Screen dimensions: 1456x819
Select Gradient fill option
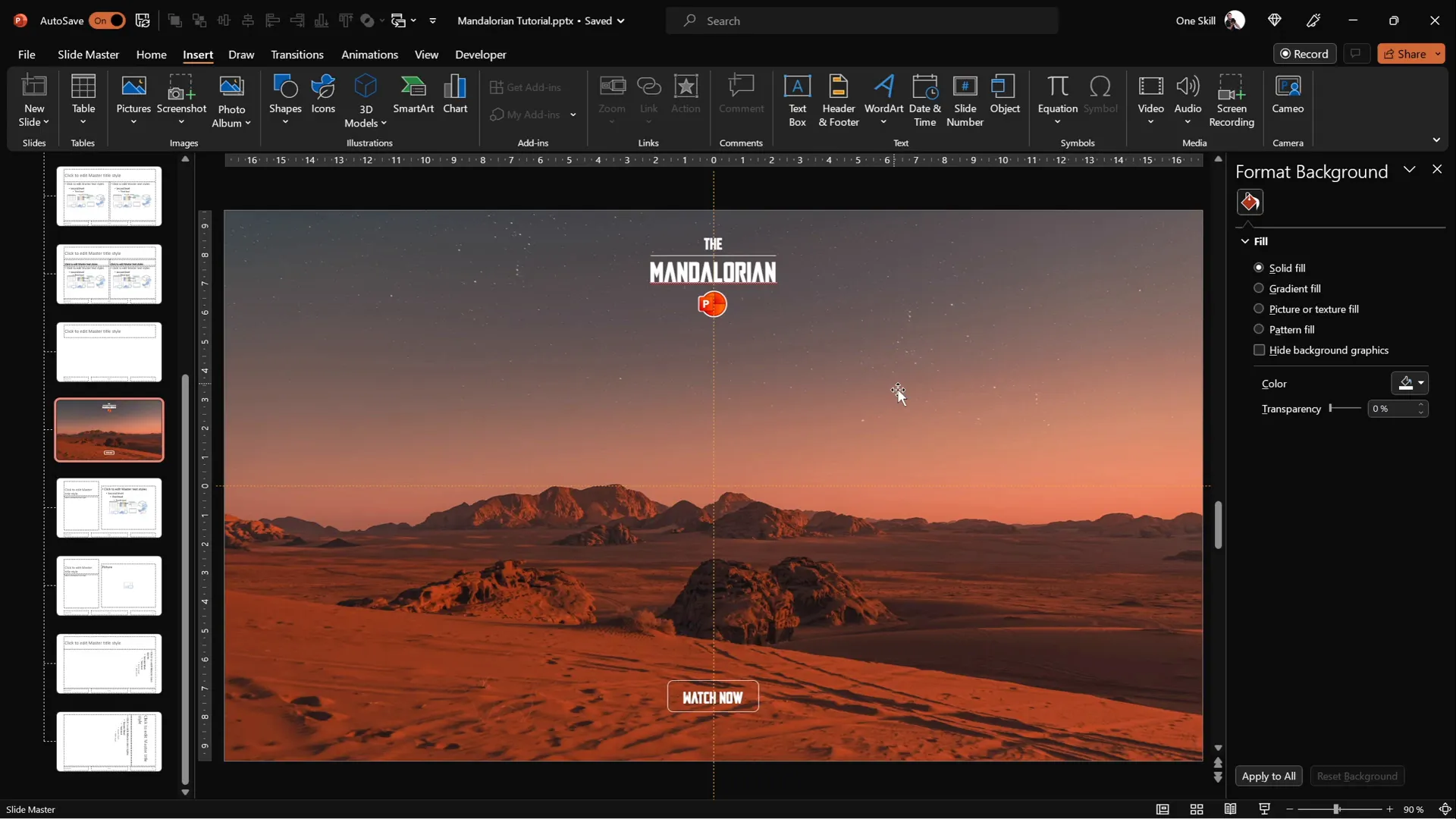1288,288
